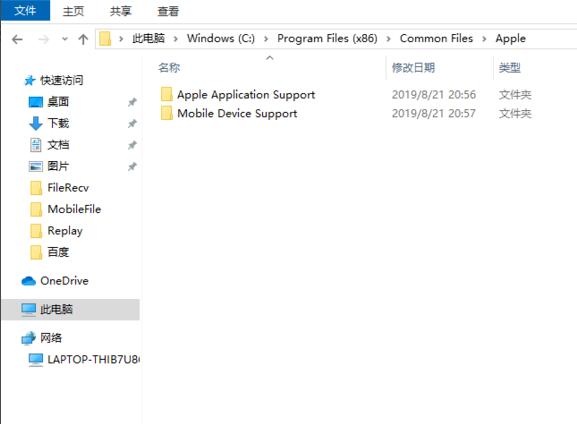Open LAPTOP-THIB7U8 network computer entry
This screenshot has width=577, height=424.
point(93,359)
